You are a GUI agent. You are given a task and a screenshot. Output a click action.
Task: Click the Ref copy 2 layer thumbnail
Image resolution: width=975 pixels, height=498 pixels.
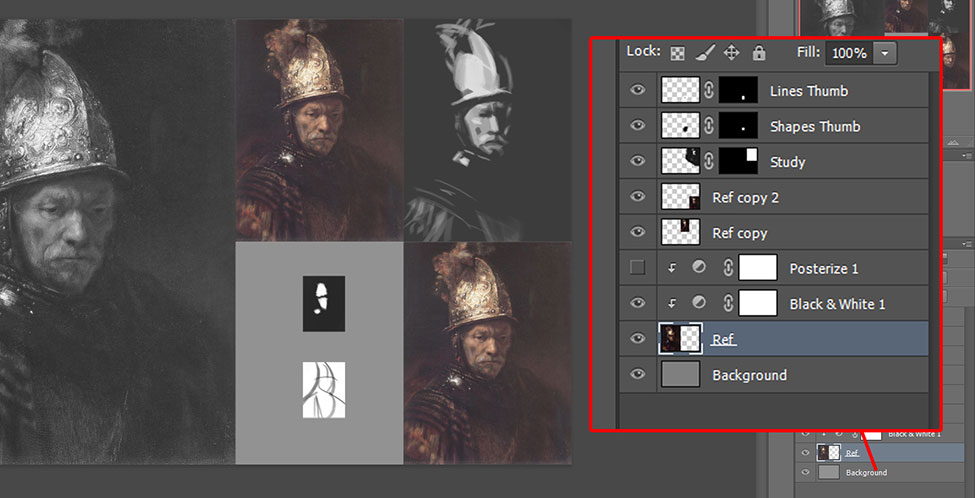681,196
